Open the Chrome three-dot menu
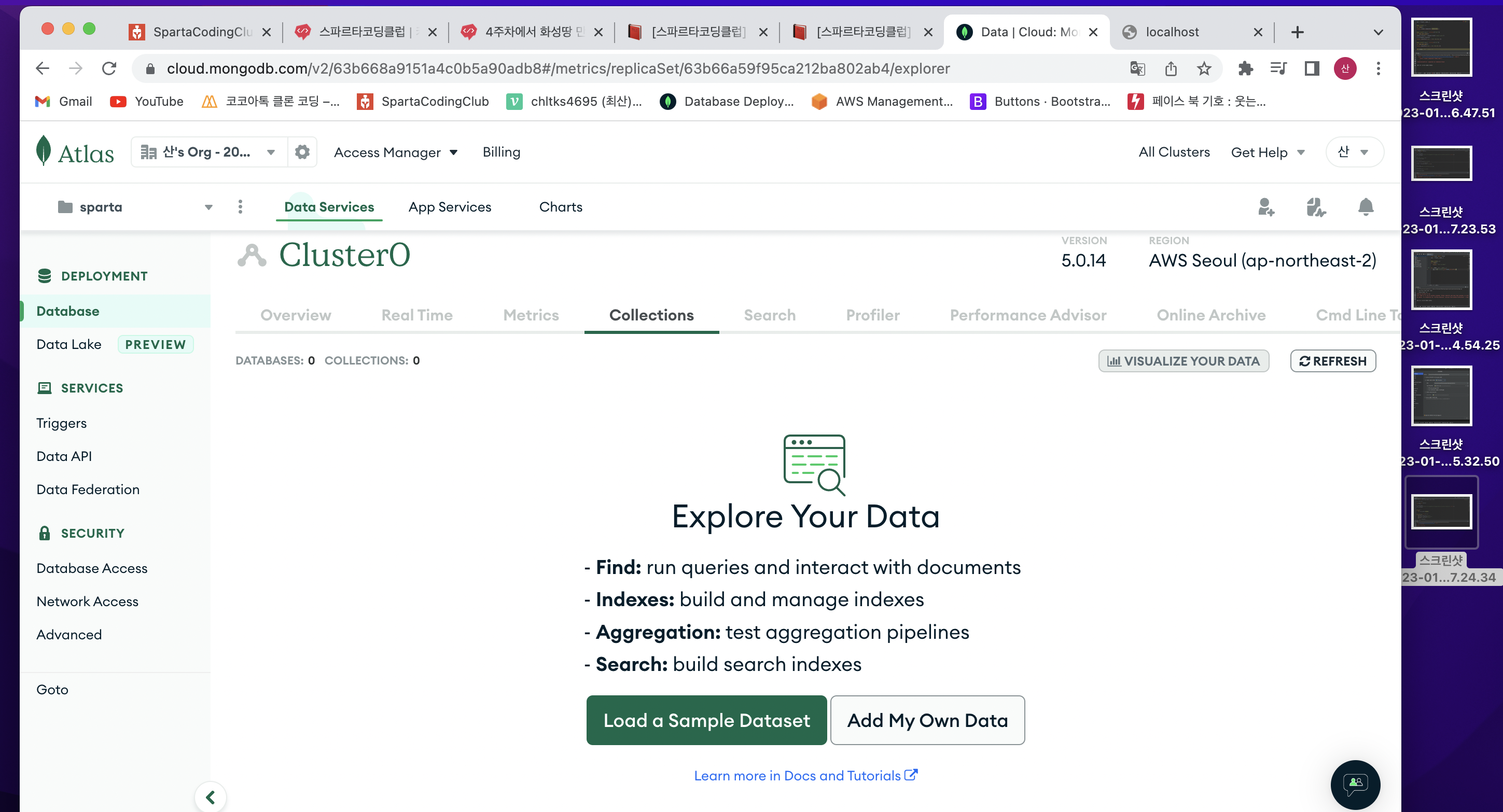1503x812 pixels. point(1378,68)
